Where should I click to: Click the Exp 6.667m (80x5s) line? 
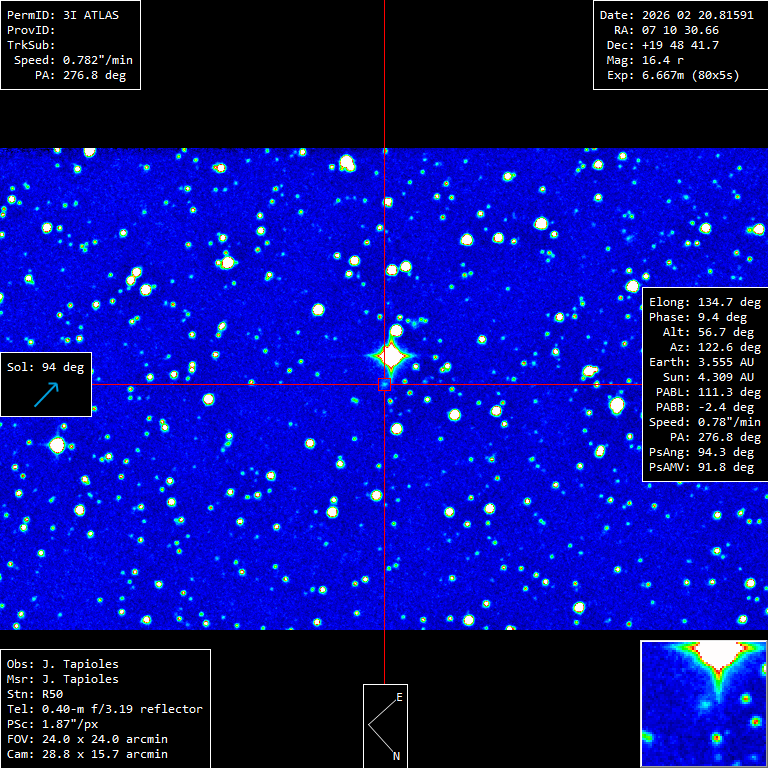pyautogui.click(x=676, y=75)
